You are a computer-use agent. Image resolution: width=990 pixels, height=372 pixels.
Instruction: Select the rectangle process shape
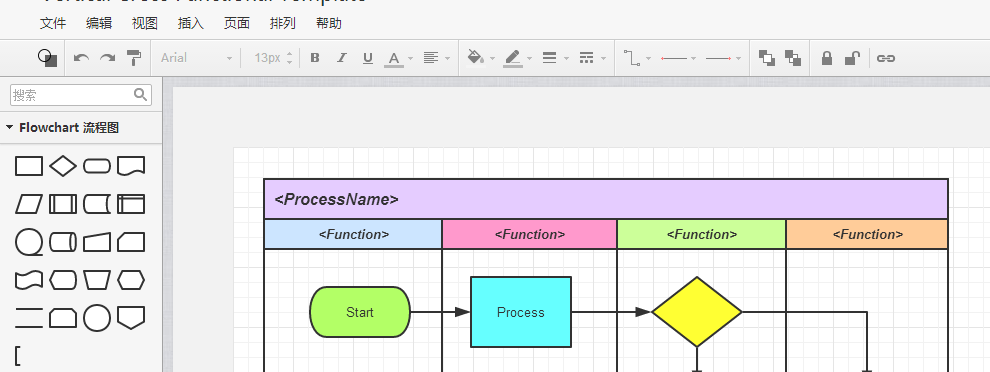coord(29,167)
